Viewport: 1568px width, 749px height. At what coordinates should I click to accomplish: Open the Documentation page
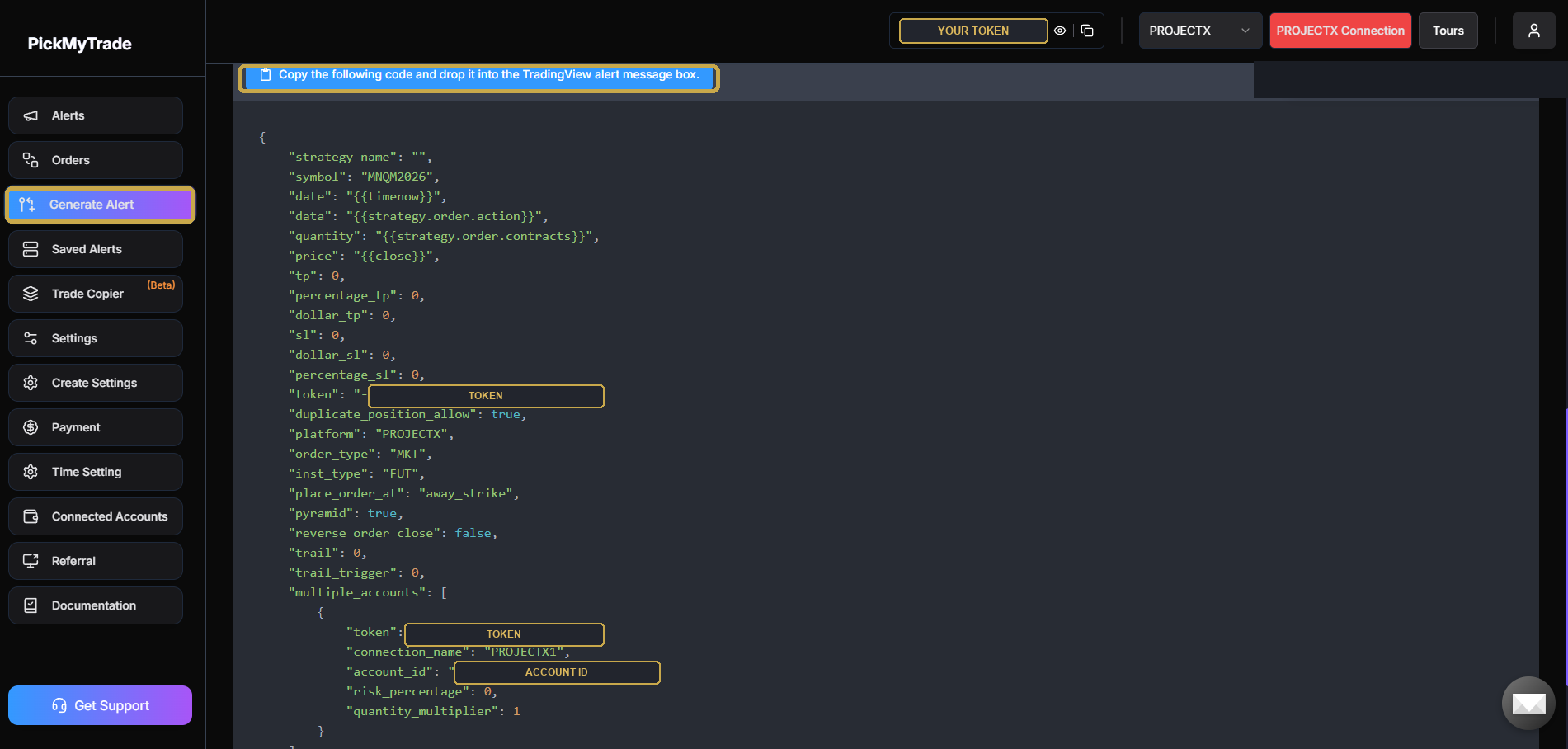point(96,605)
